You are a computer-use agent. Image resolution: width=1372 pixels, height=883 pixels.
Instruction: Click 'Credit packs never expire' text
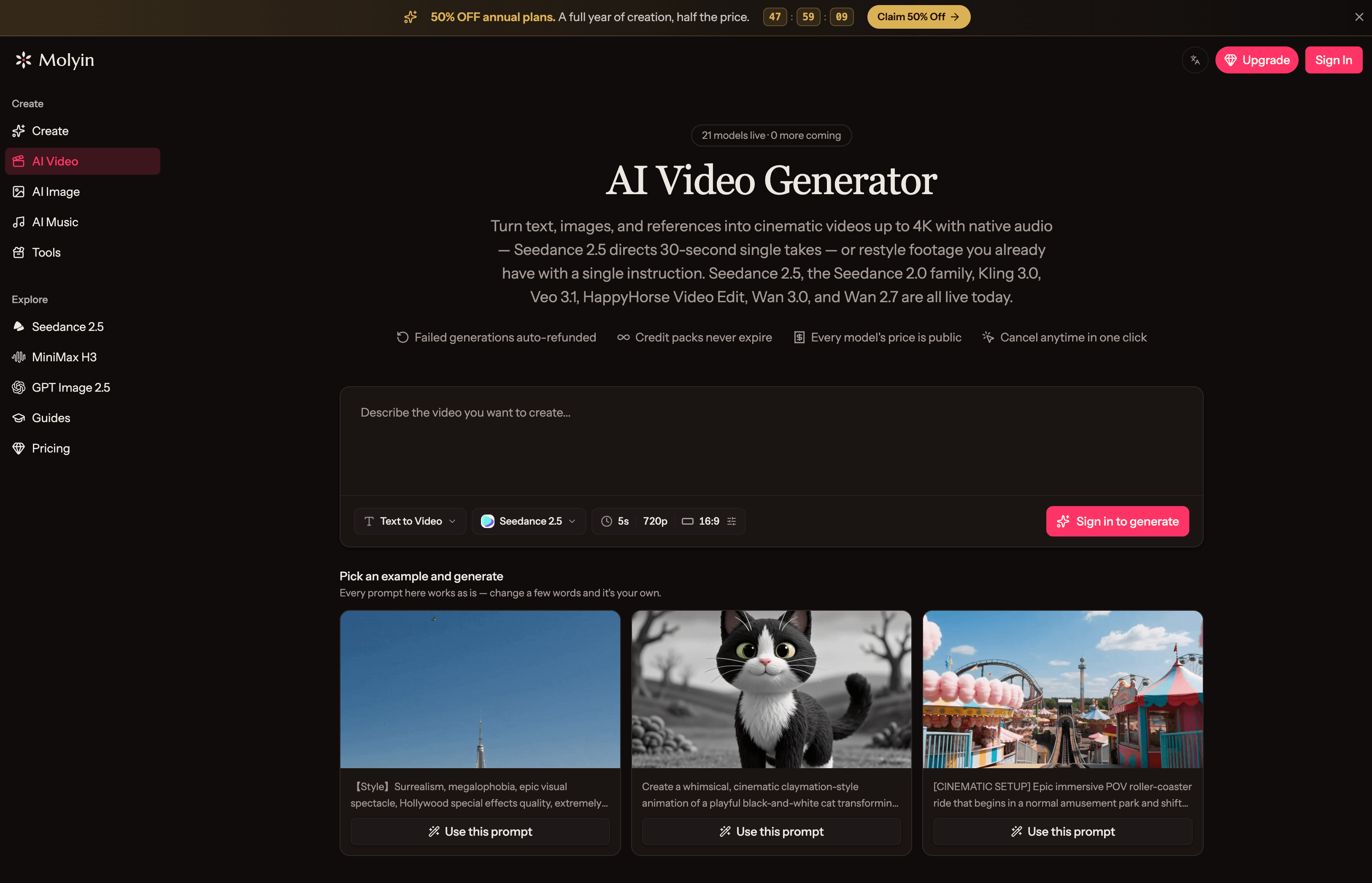[703, 337]
